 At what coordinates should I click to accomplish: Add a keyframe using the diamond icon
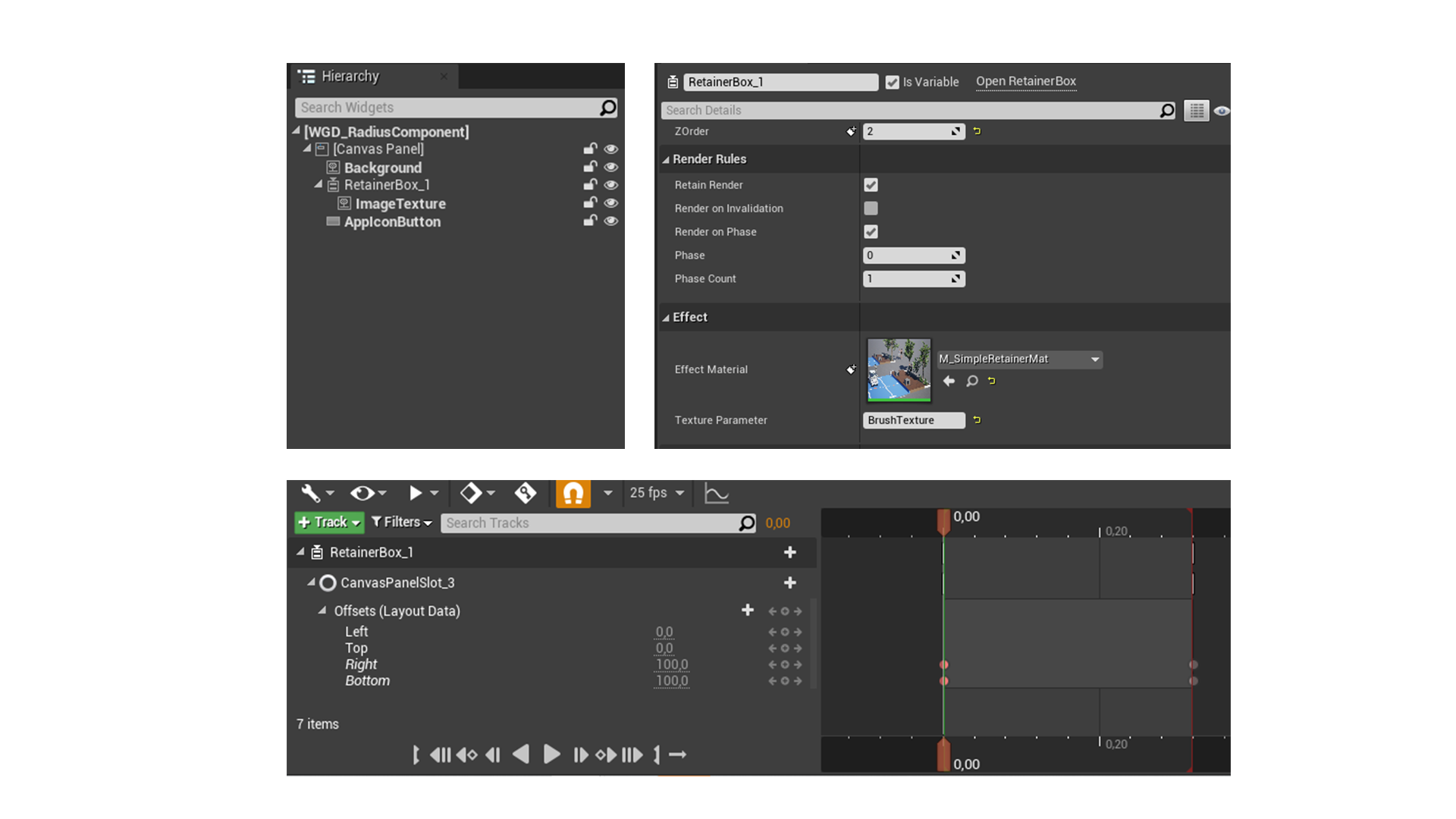(469, 493)
